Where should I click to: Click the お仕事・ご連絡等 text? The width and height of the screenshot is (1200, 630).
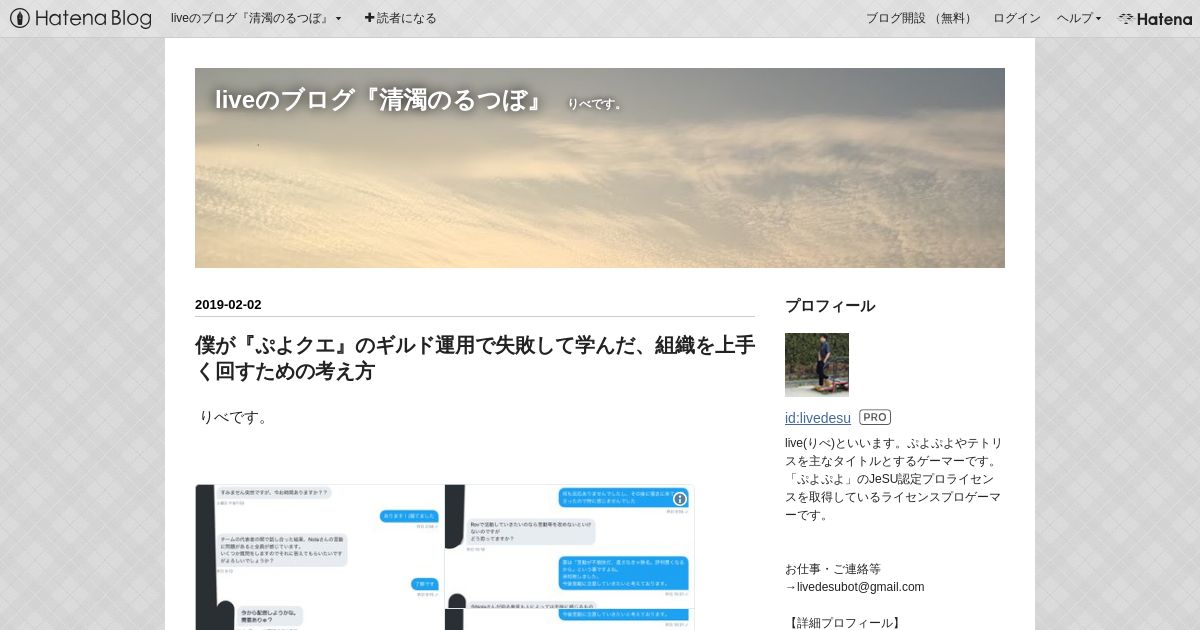point(833,569)
